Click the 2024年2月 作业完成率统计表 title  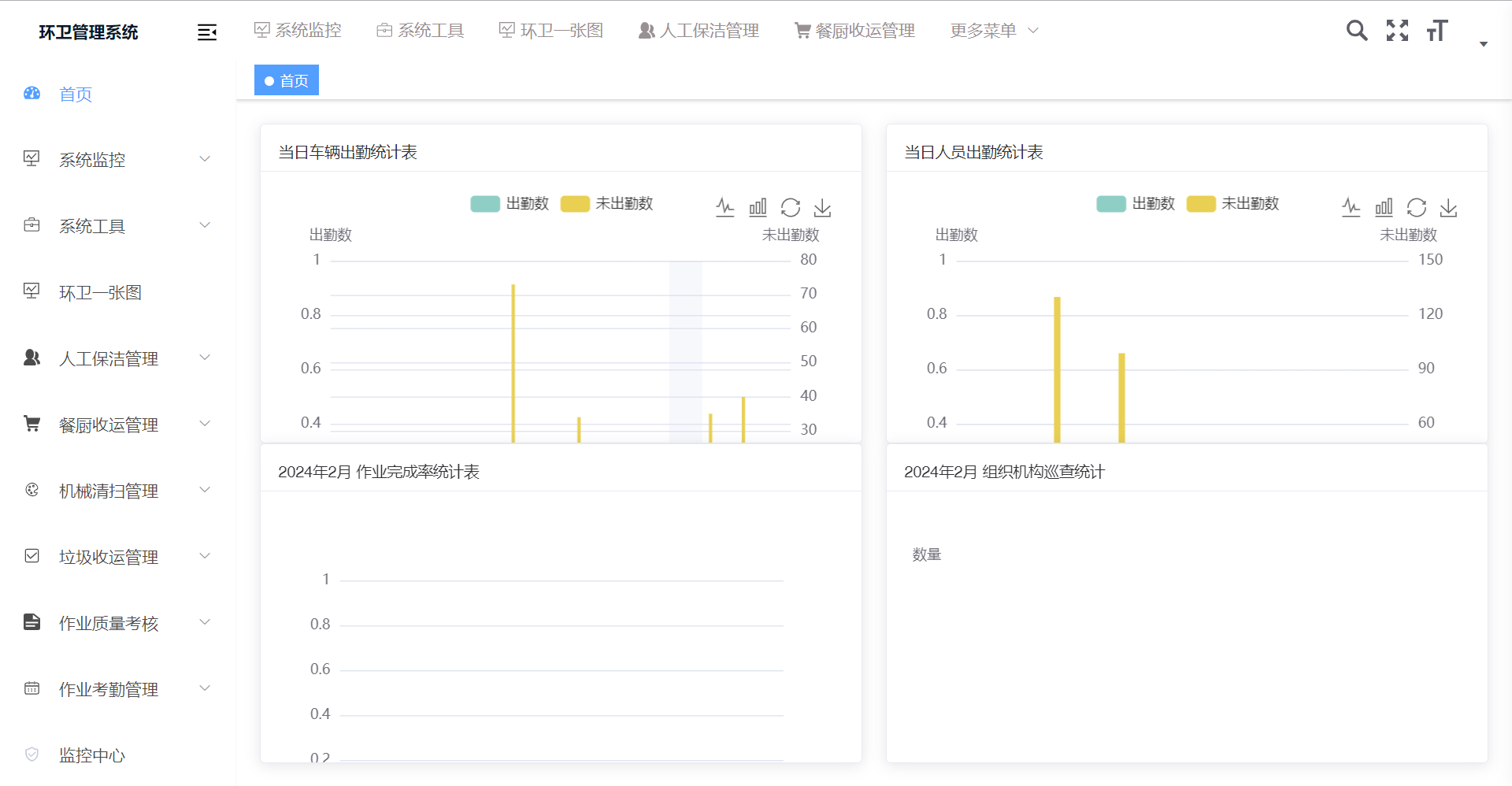(x=379, y=472)
